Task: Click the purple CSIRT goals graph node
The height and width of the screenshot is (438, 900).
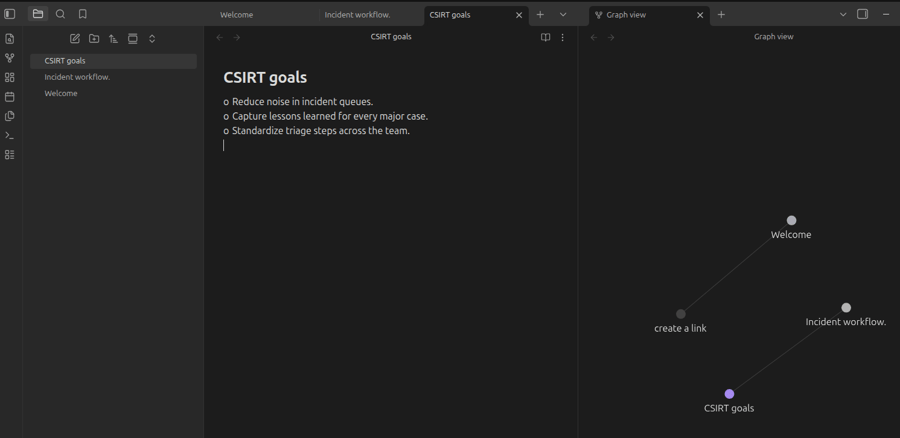Action: click(x=730, y=394)
